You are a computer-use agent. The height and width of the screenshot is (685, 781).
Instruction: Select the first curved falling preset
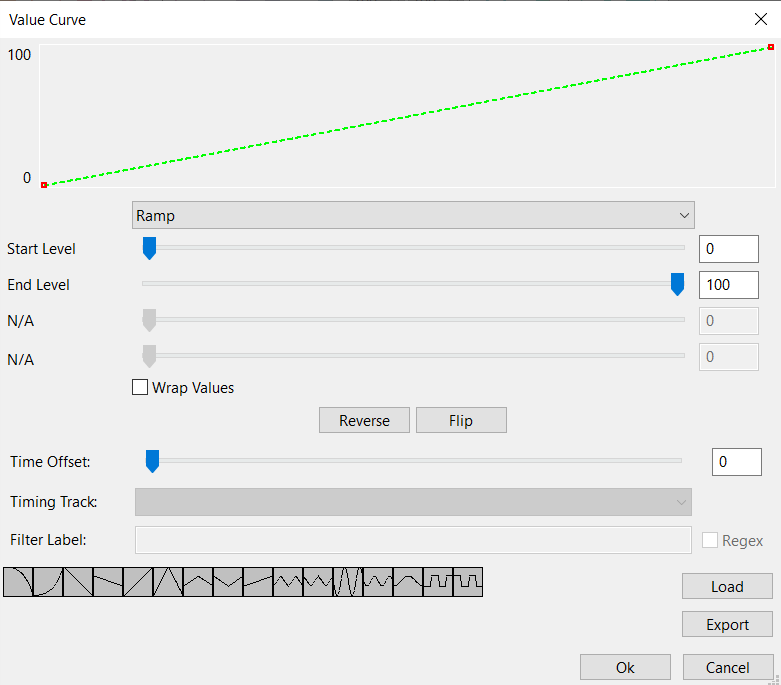18,582
